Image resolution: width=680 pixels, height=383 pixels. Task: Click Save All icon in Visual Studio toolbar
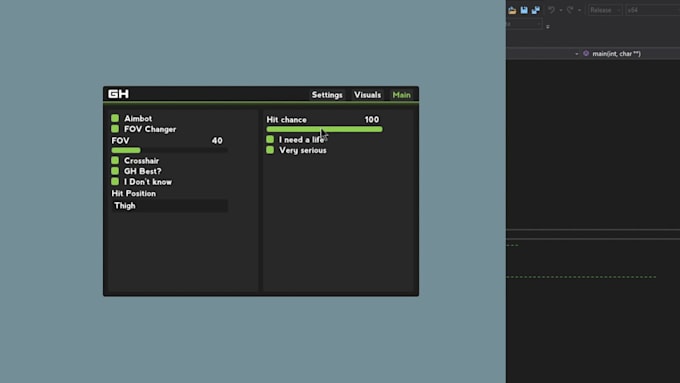tap(536, 10)
